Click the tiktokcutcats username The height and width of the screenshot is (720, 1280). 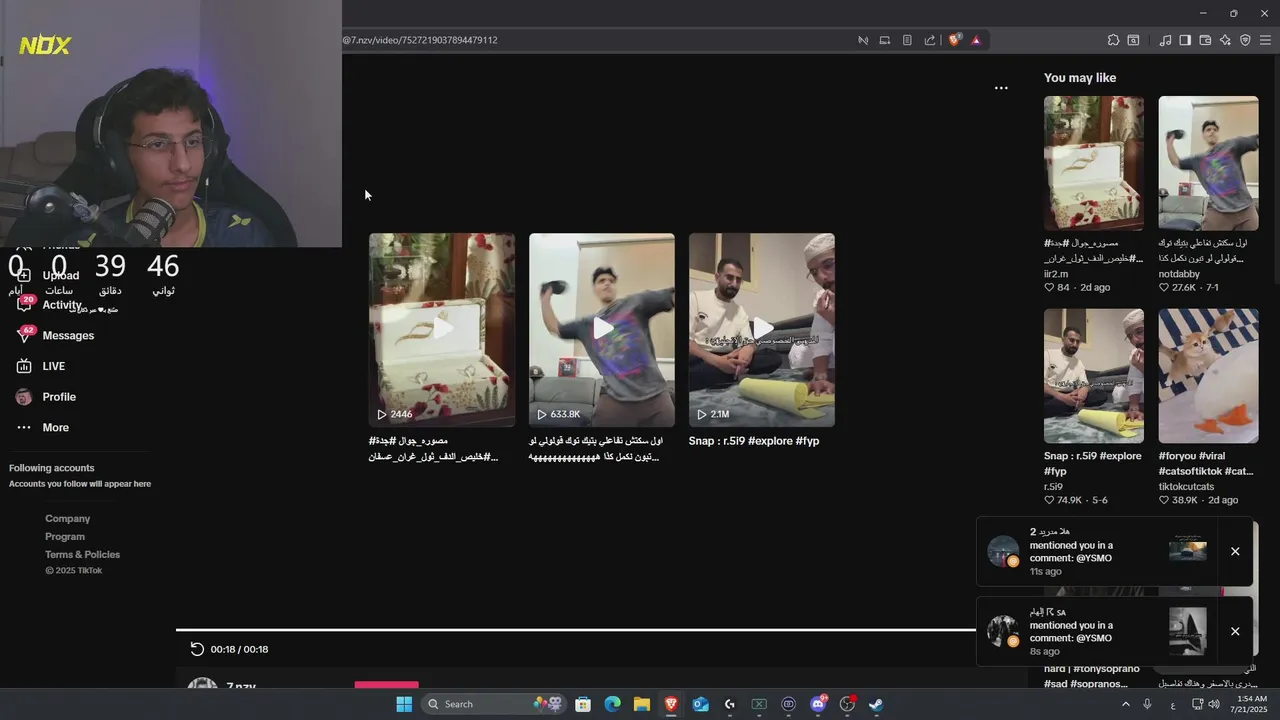[1186, 487]
